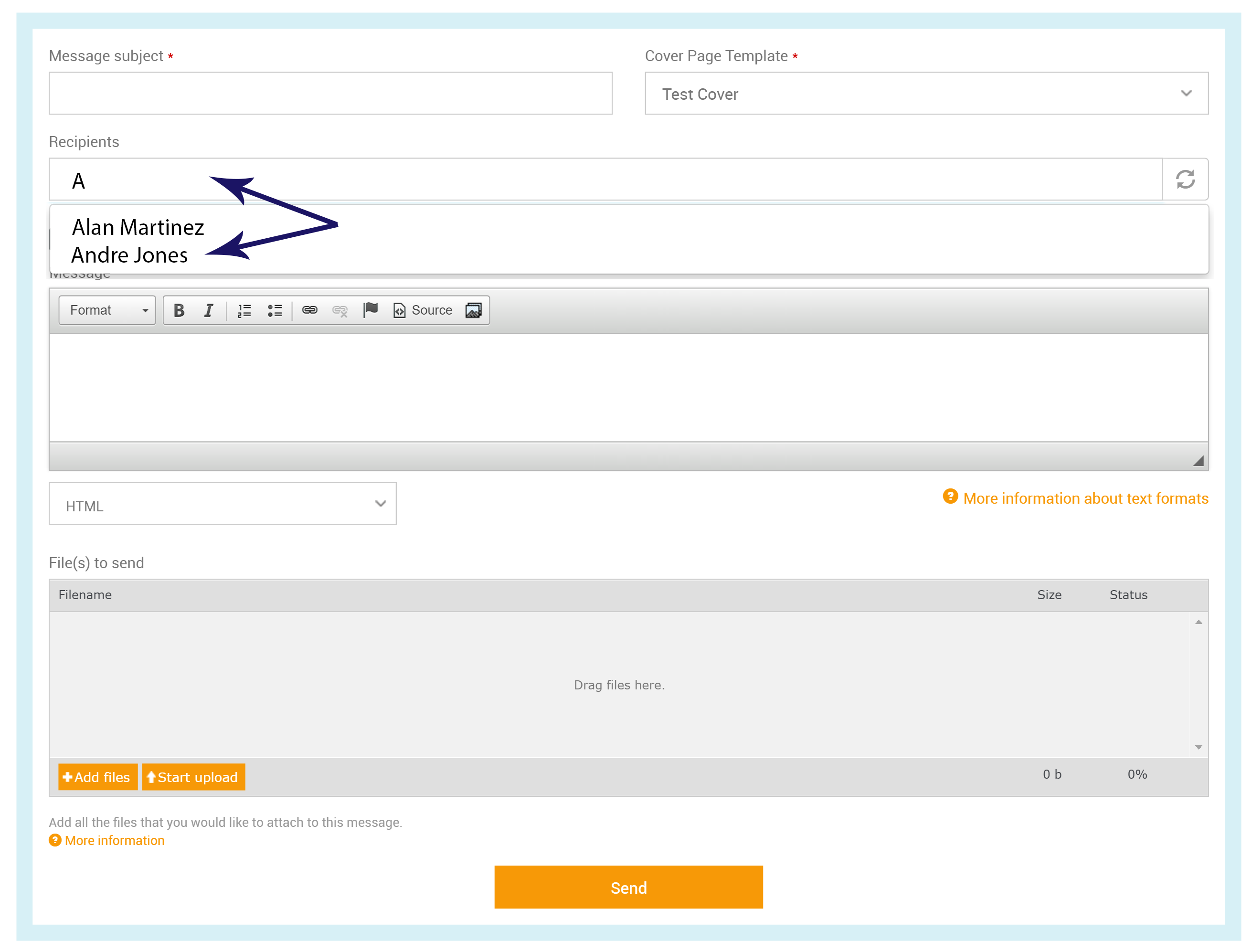Refresh the recipients list
Viewport: 1252px width, 952px height.
click(1184, 180)
